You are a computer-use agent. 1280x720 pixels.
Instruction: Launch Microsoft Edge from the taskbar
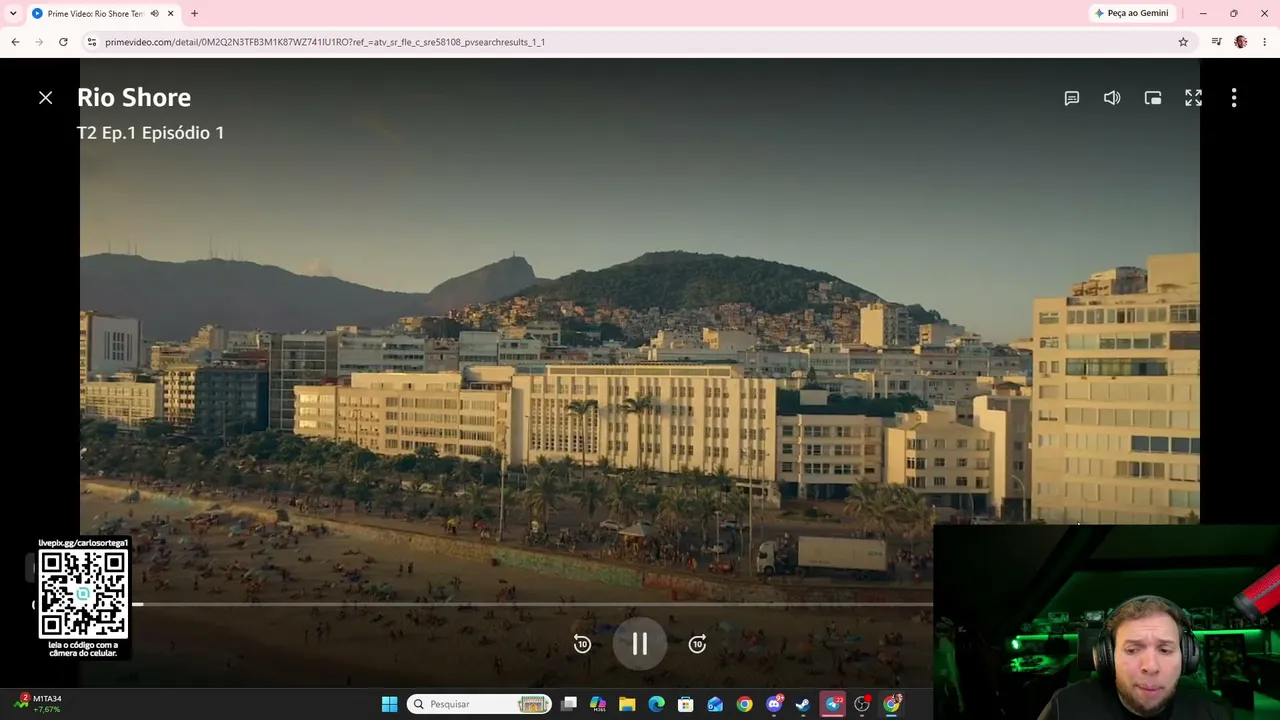(x=656, y=704)
